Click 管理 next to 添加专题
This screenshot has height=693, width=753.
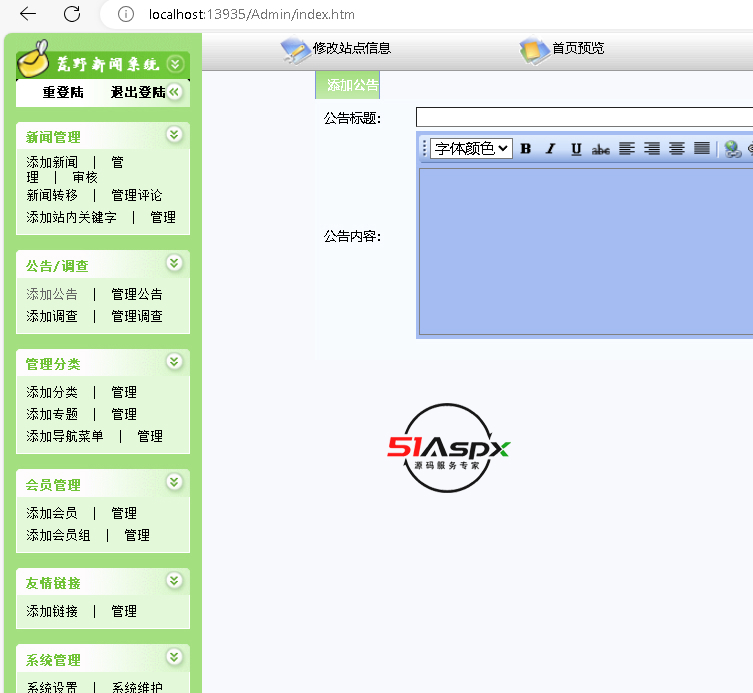point(124,414)
